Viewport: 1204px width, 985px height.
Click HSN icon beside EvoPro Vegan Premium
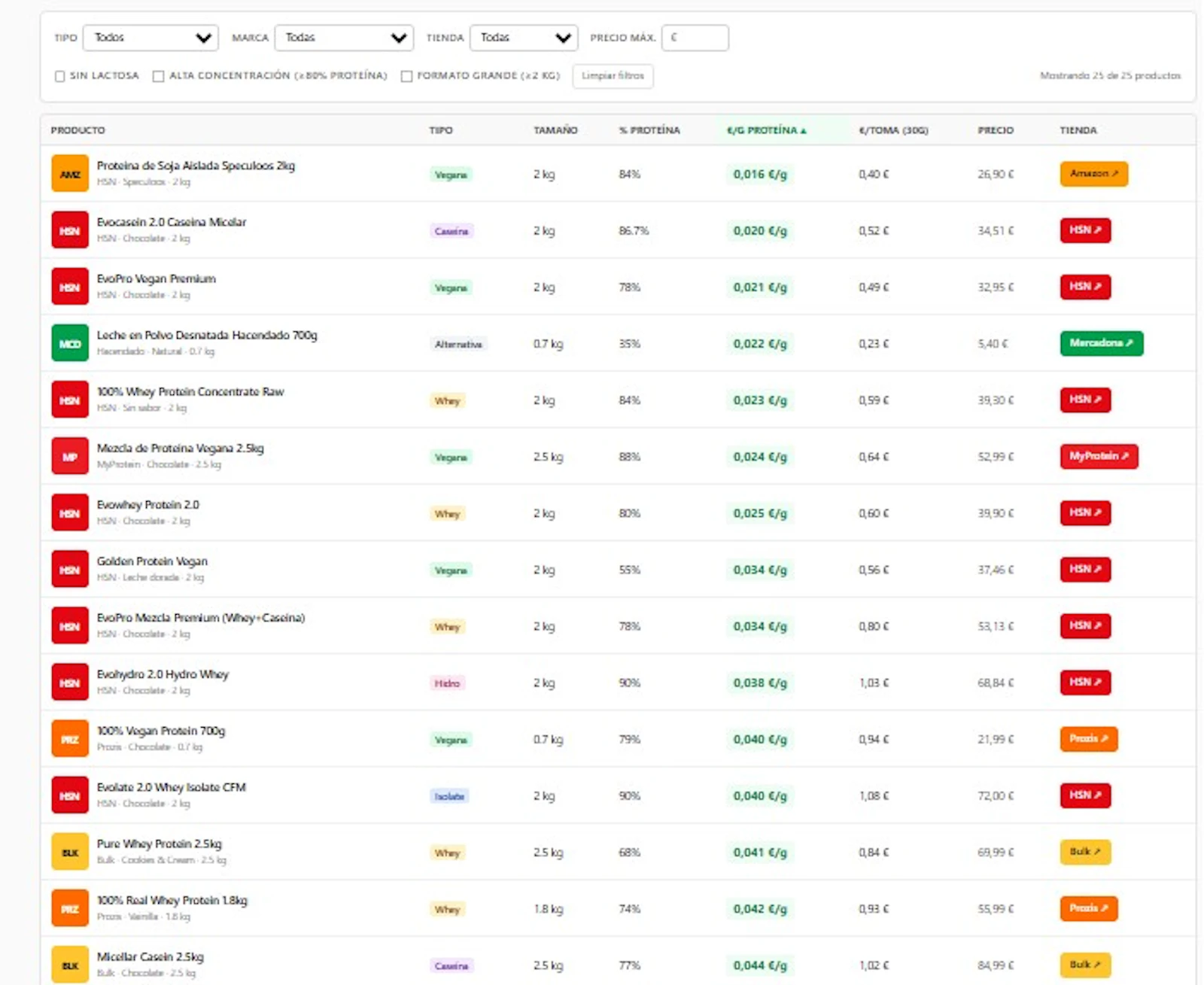(x=70, y=287)
